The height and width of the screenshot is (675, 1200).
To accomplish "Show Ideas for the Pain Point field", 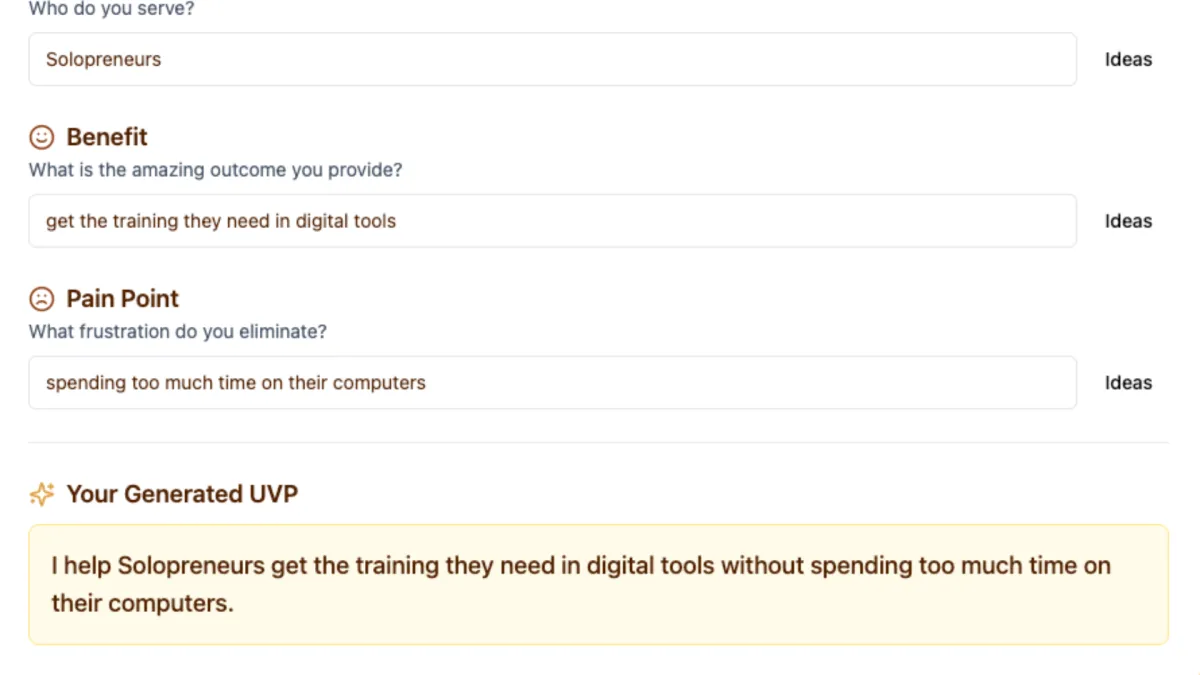I will (x=1128, y=383).
